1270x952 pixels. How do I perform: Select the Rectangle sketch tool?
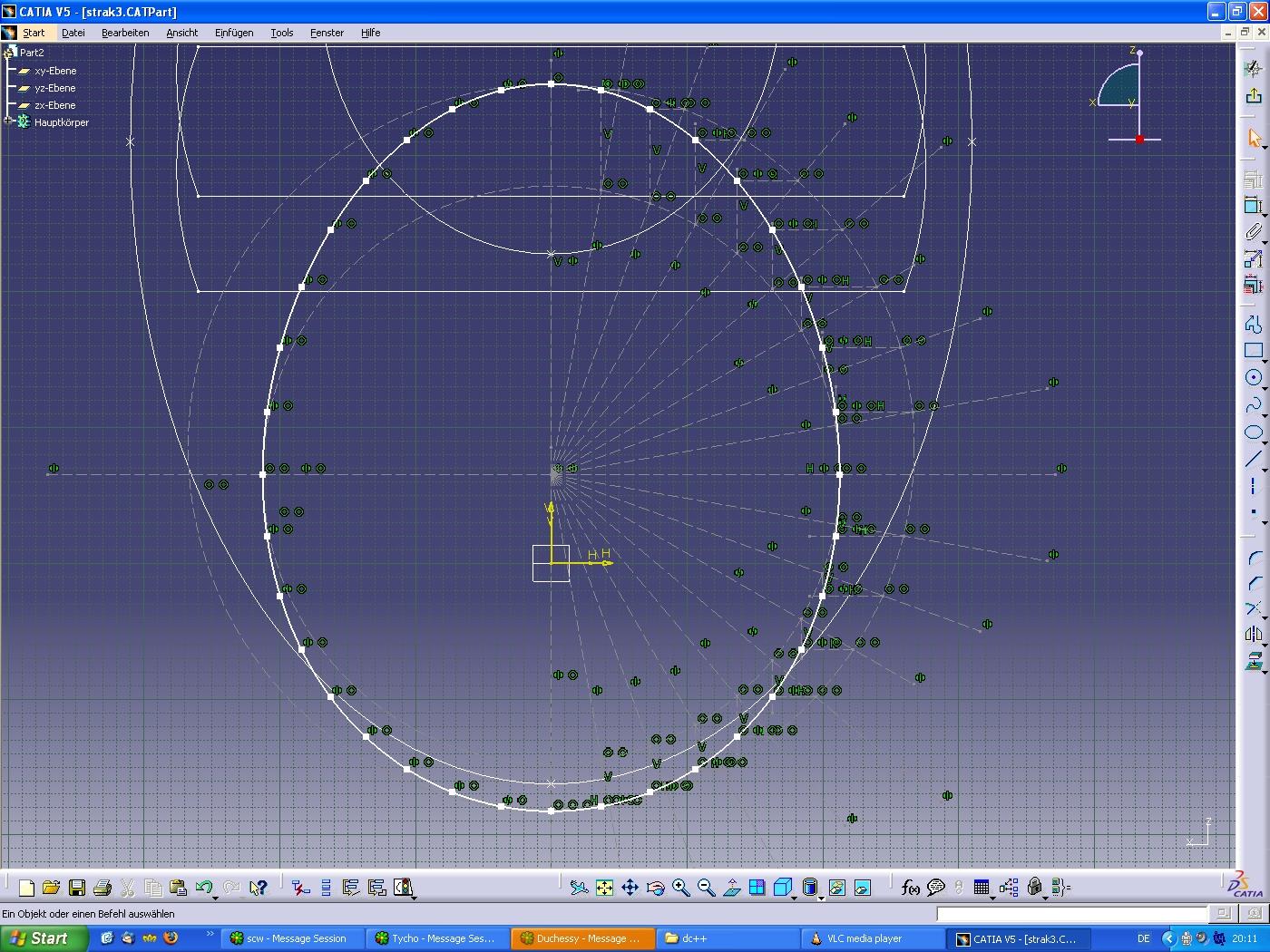pyautogui.click(x=1254, y=351)
